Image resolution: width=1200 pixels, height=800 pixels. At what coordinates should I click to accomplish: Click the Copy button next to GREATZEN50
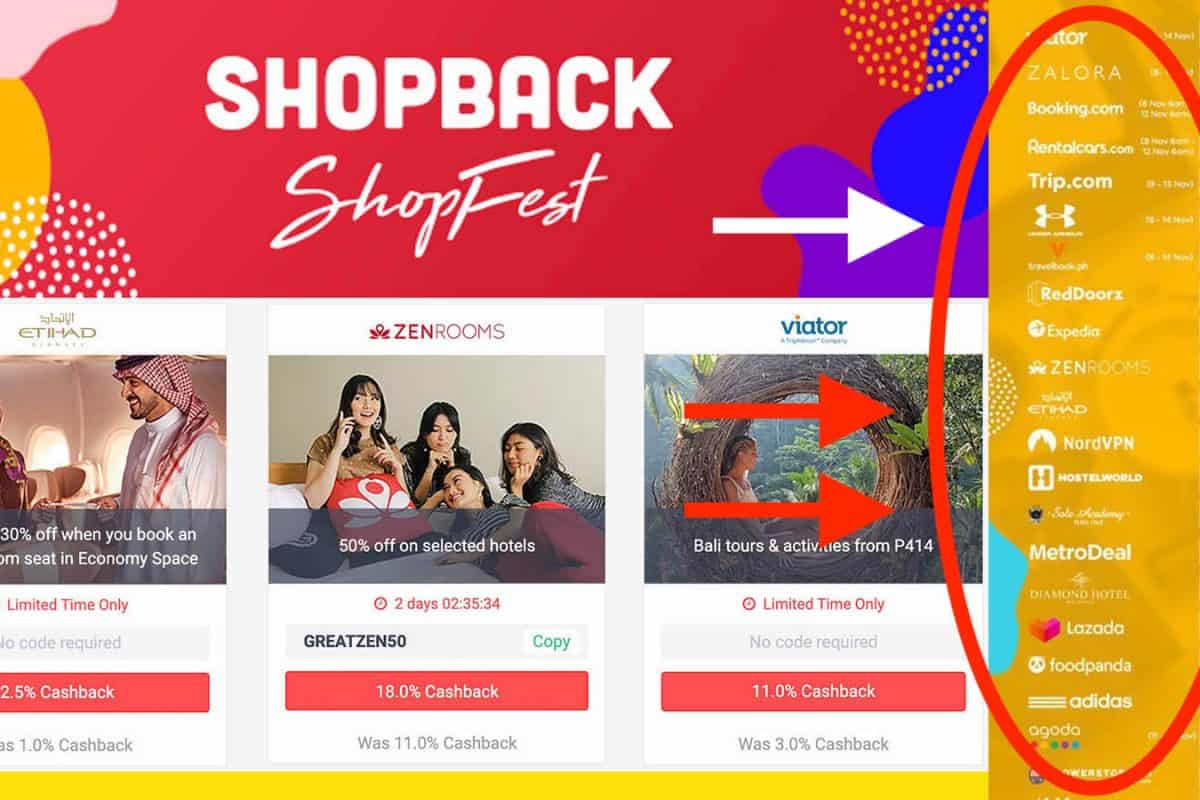[x=551, y=642]
